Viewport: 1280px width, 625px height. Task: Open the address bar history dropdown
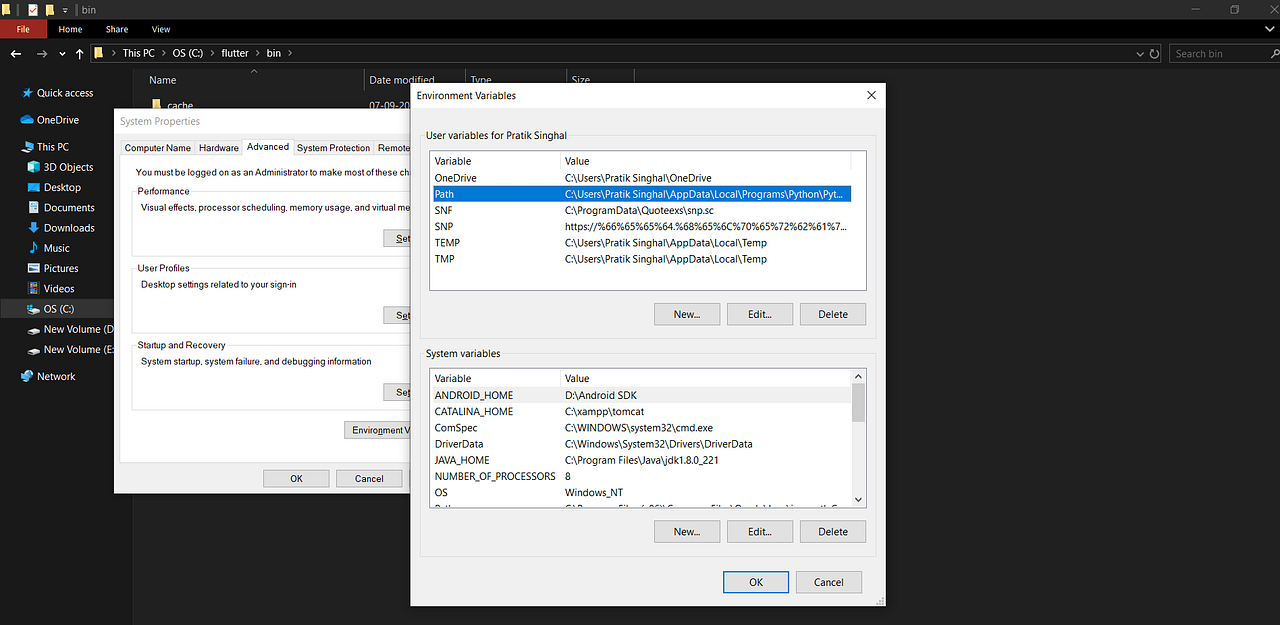point(1139,53)
